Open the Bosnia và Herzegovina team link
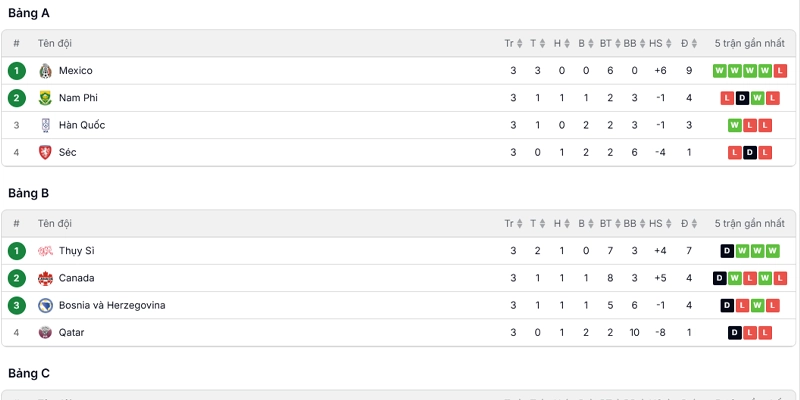 click(x=112, y=306)
